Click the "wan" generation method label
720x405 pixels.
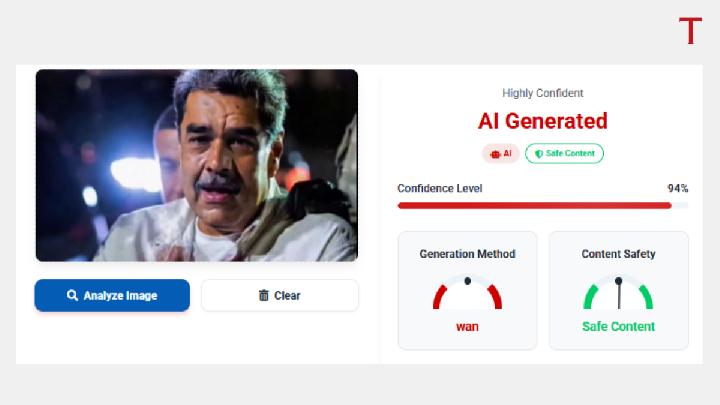(x=467, y=327)
